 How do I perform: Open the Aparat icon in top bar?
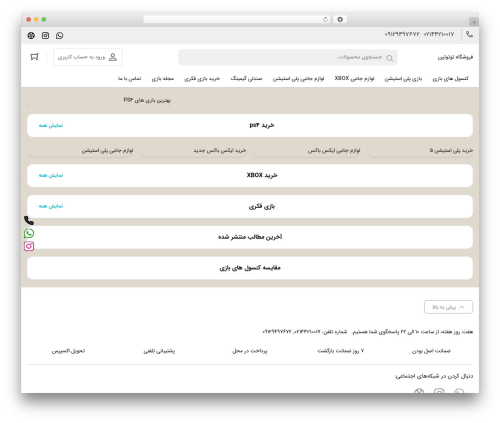pyautogui.click(x=31, y=35)
